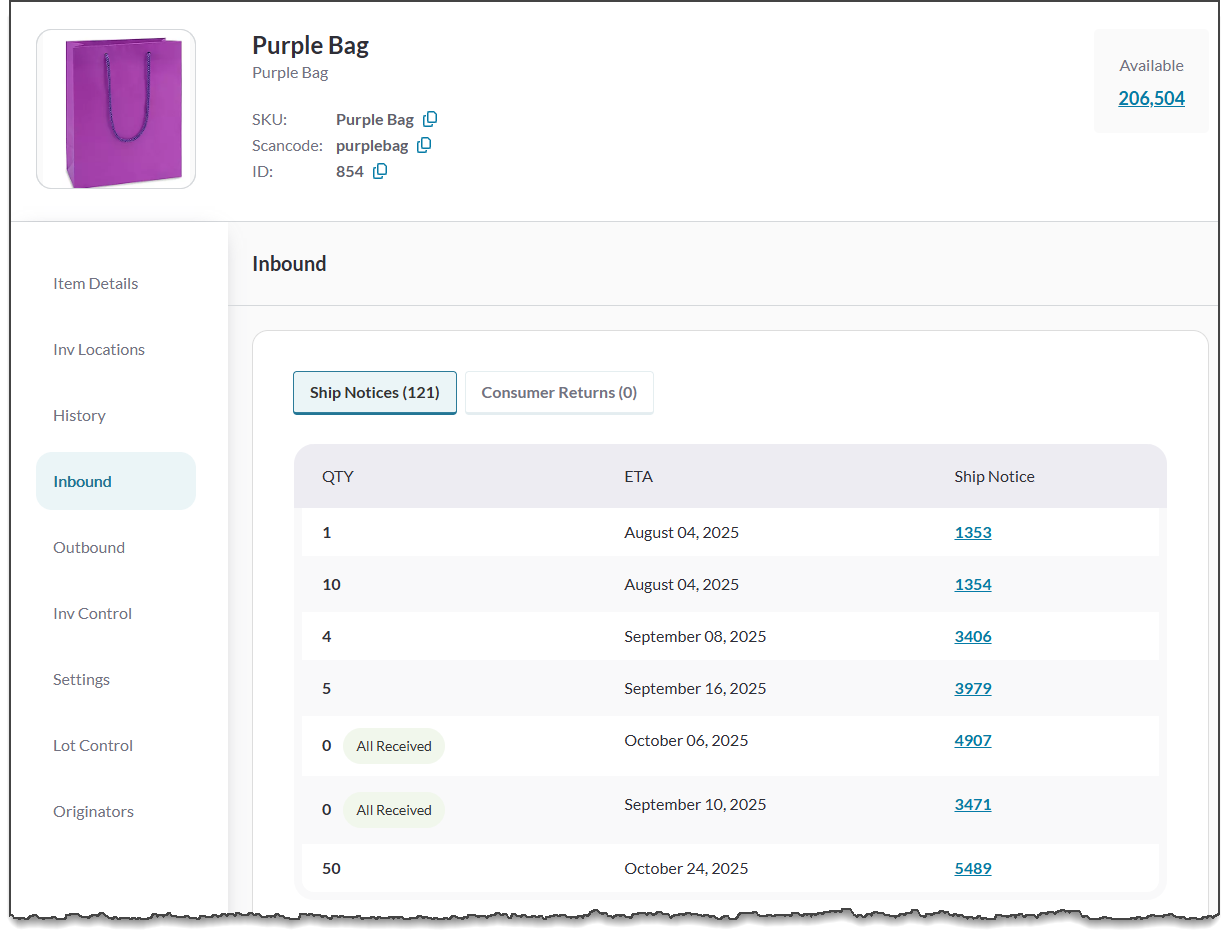Navigate to the Outbound section
Screen dimensions: 1229x938
[x=89, y=547]
